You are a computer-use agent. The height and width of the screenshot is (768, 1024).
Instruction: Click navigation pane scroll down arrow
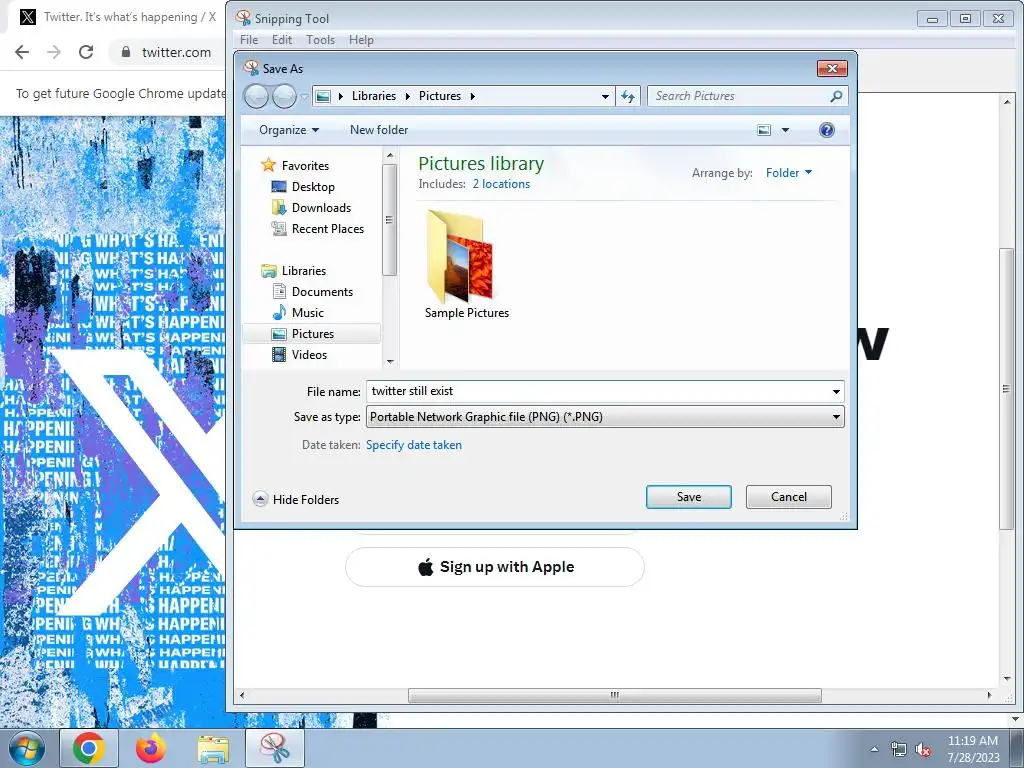coord(390,361)
